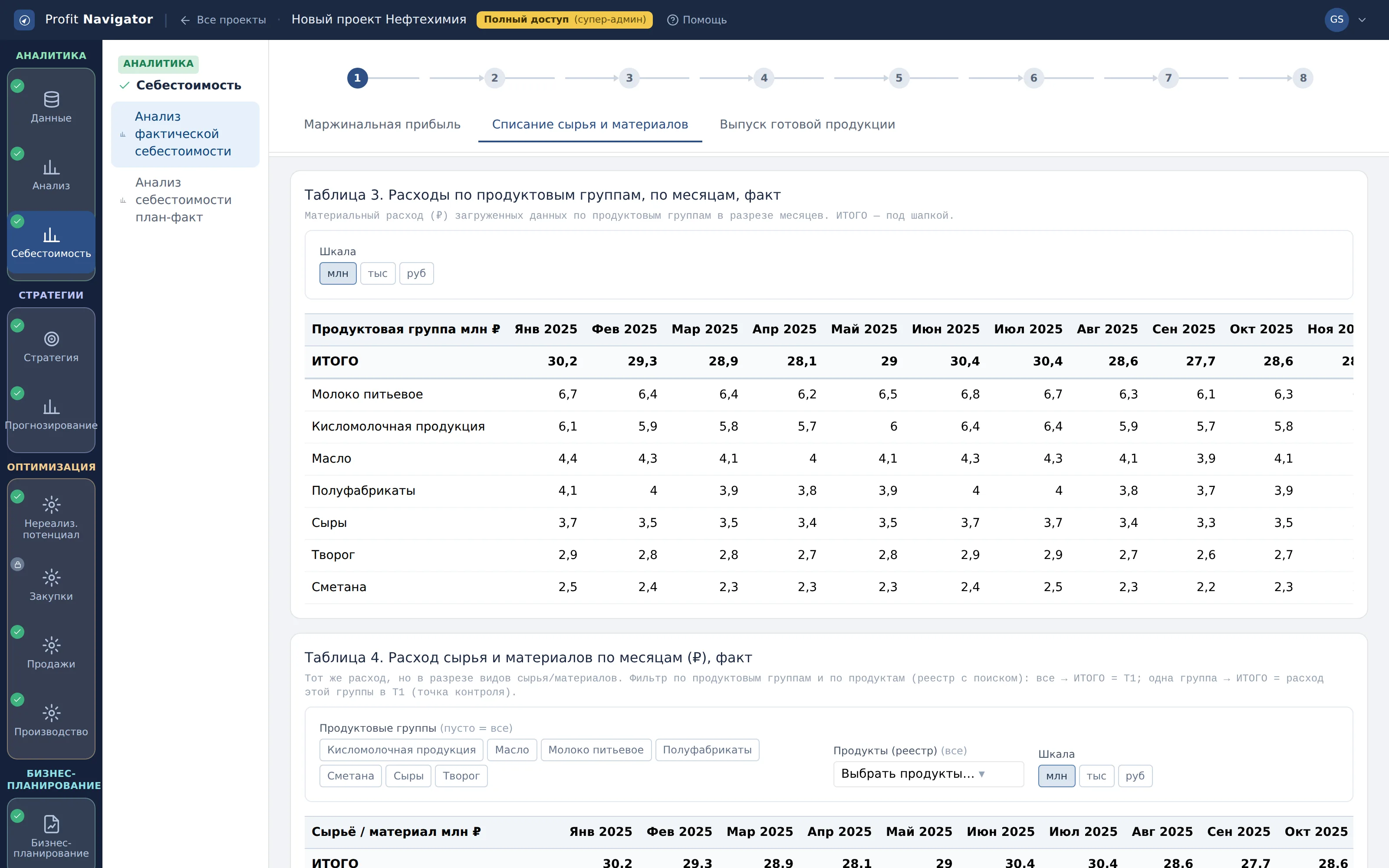Set Table 3 scale to руб
This screenshot has height=868, width=1389.
click(x=416, y=273)
